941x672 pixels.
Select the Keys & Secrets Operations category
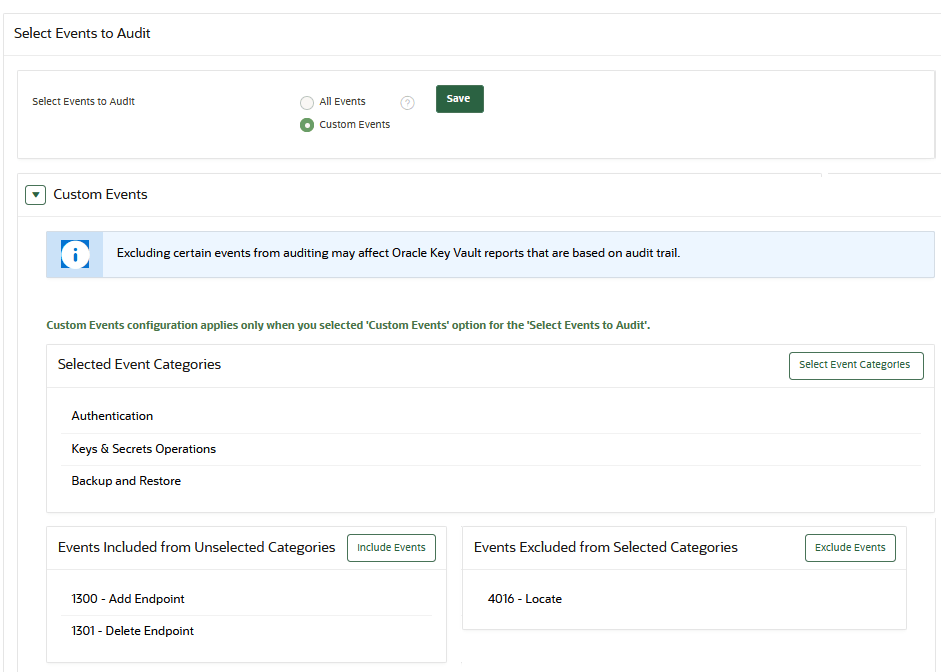pyautogui.click(x=143, y=448)
